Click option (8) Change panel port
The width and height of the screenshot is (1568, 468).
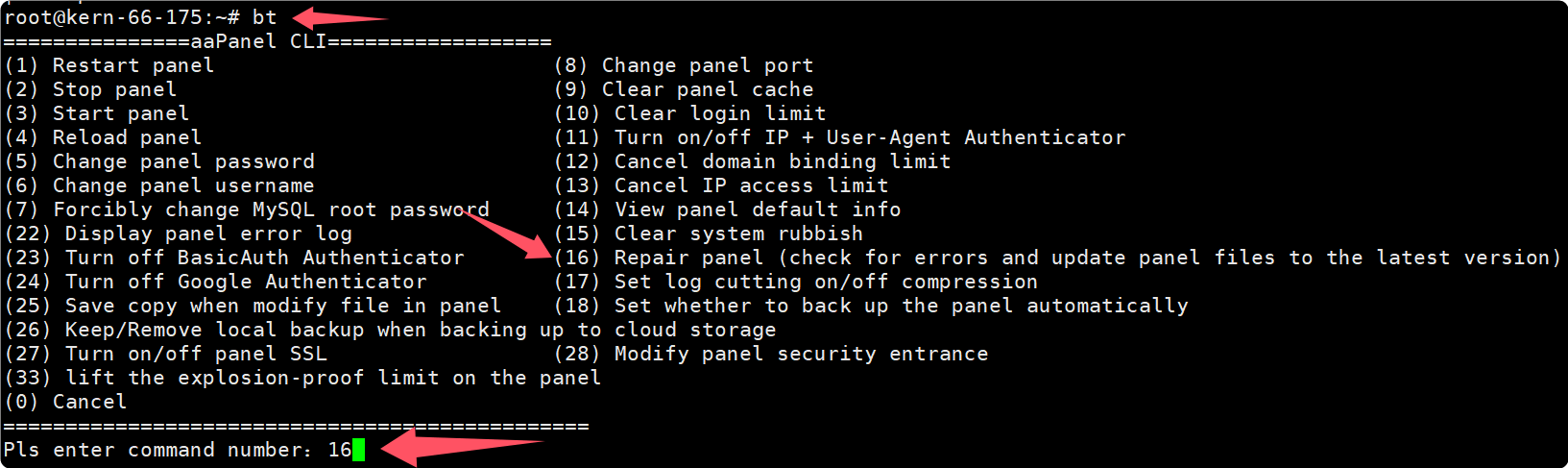[x=684, y=65]
